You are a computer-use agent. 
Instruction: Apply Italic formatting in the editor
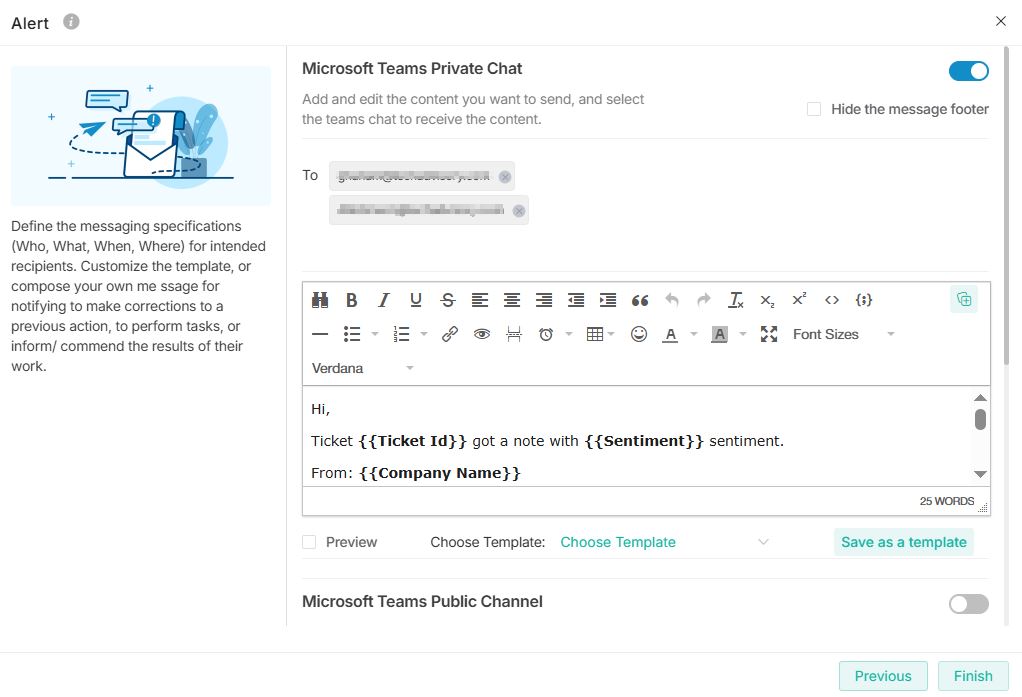point(383,300)
